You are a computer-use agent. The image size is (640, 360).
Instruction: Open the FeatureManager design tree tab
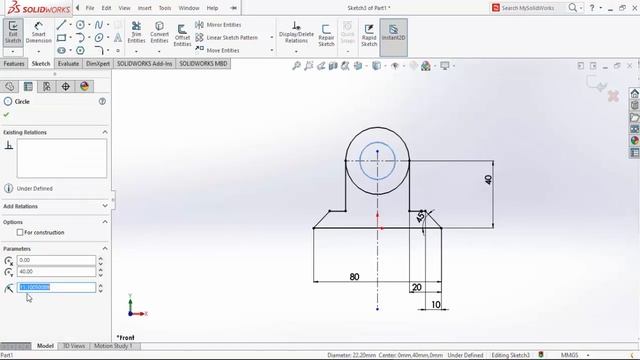pyautogui.click(x=9, y=86)
